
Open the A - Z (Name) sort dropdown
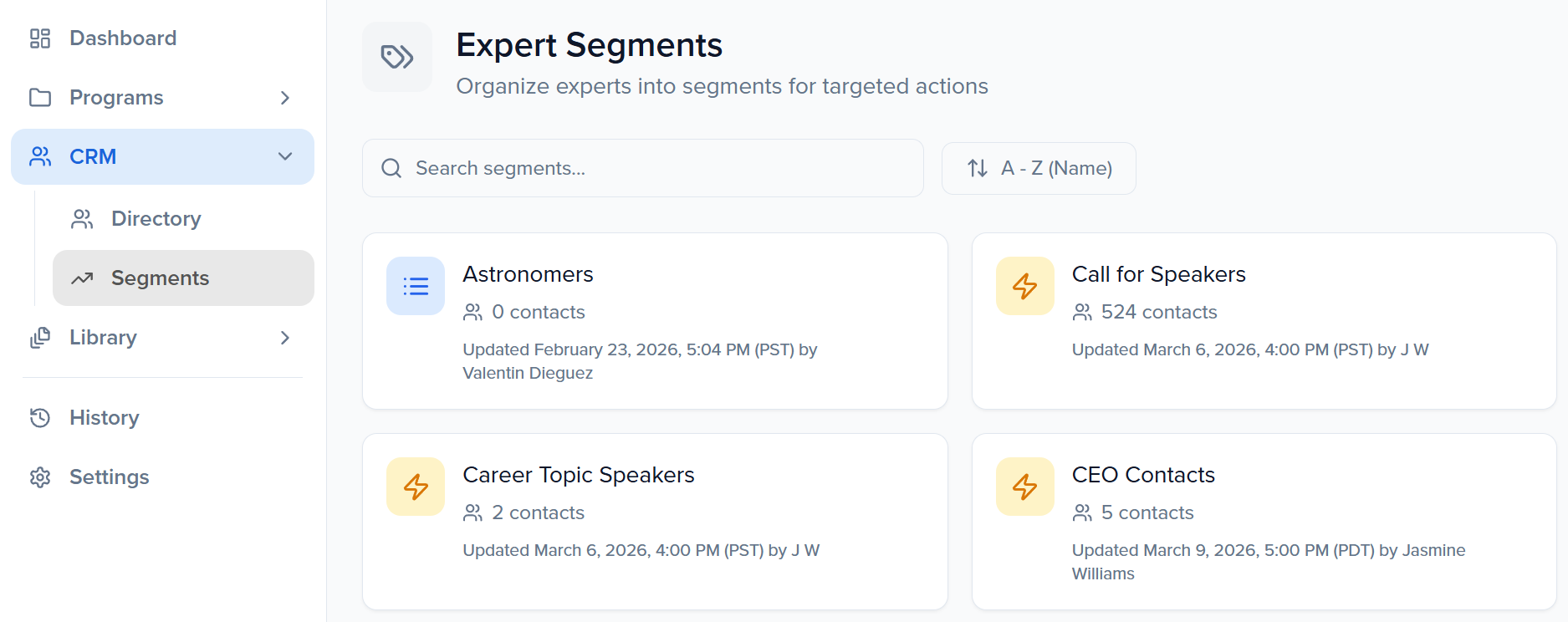click(1039, 168)
